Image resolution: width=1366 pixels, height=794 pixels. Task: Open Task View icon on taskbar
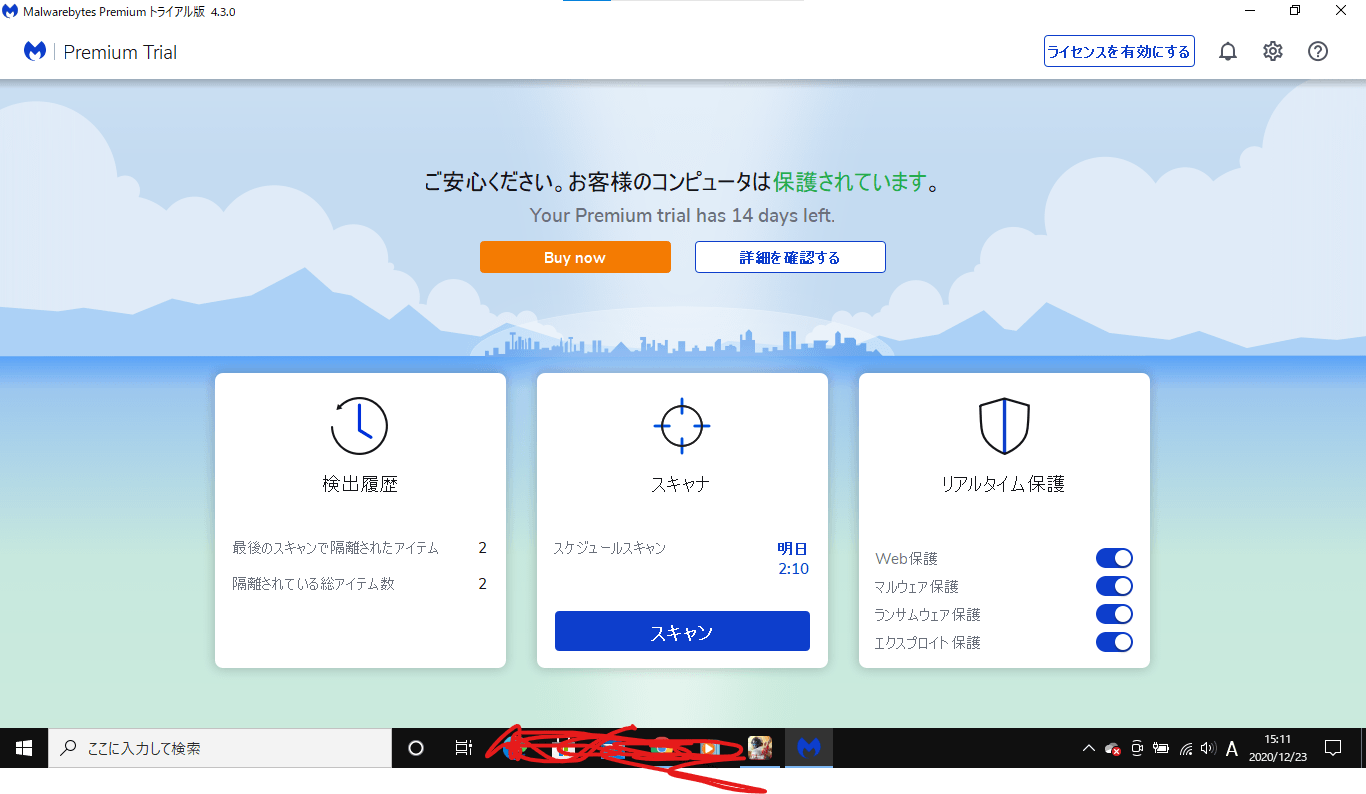point(463,748)
